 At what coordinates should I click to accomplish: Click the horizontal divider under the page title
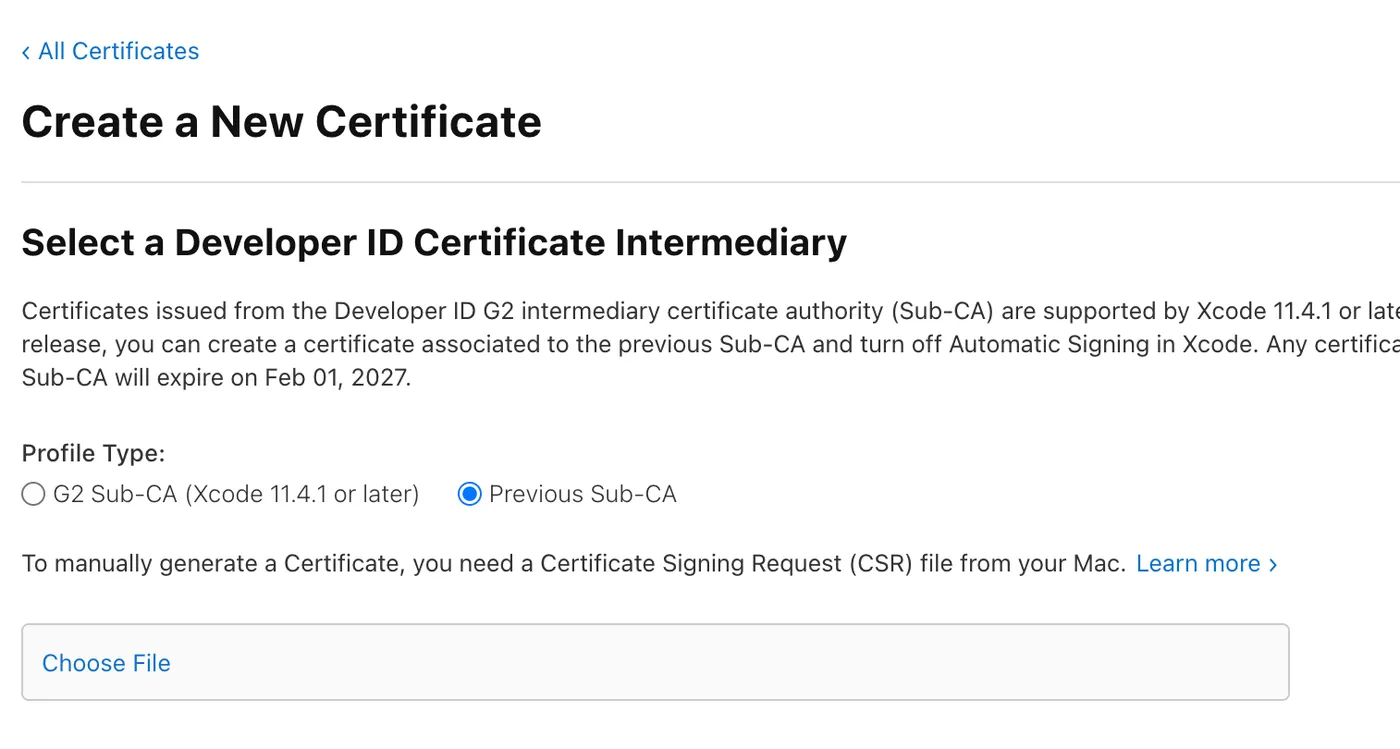point(700,182)
